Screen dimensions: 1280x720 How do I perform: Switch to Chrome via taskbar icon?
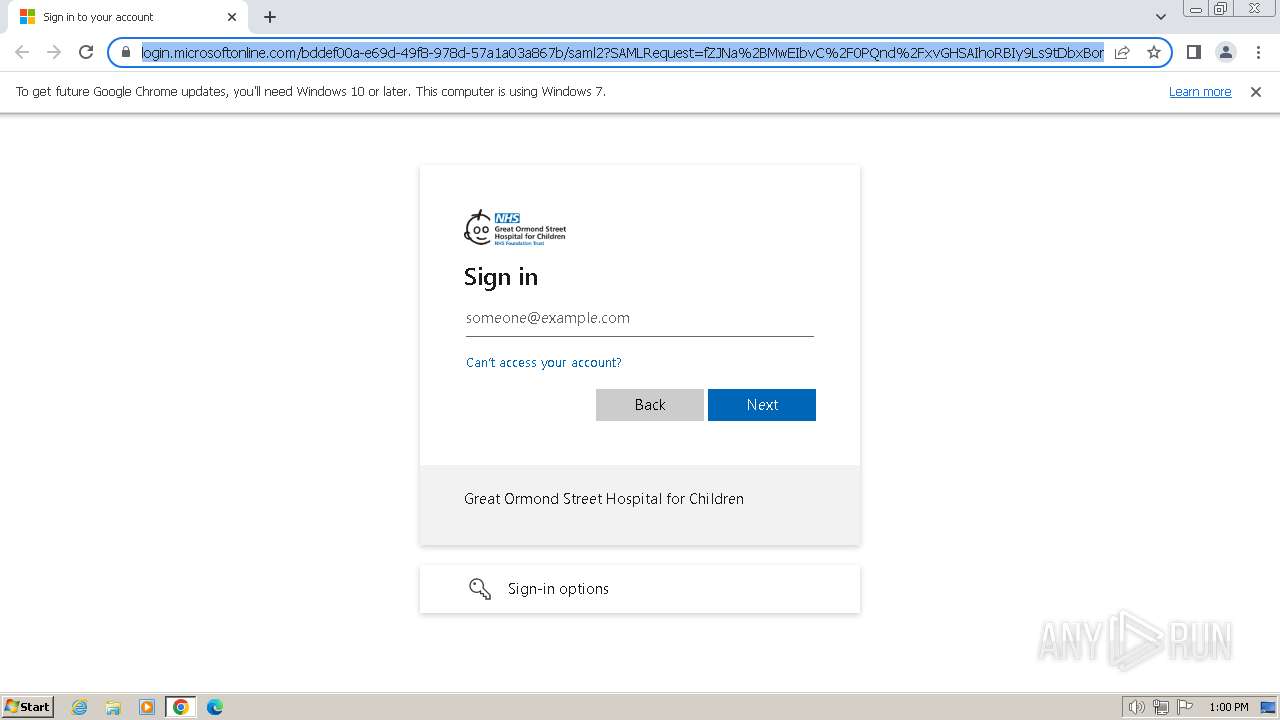181,707
